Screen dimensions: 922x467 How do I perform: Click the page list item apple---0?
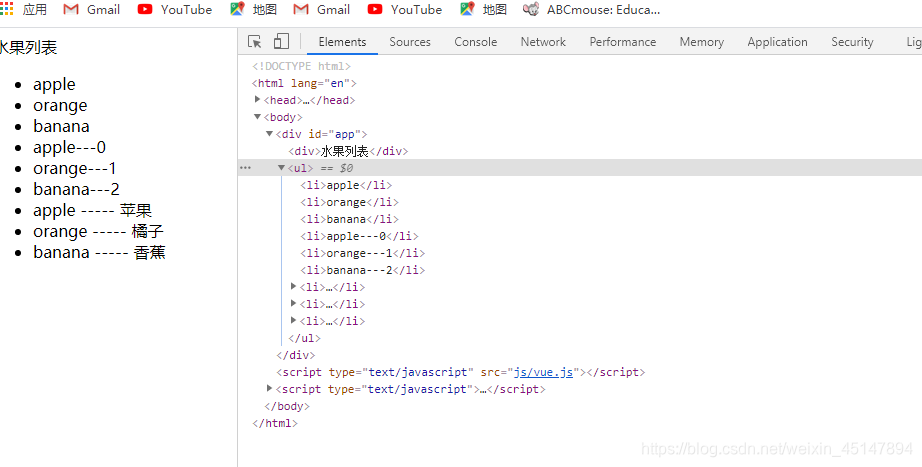[x=69, y=147]
